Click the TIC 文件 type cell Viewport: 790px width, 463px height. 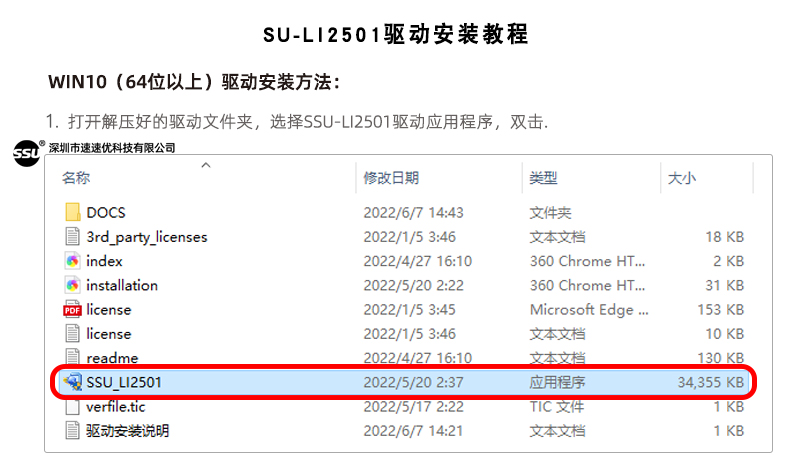557,407
